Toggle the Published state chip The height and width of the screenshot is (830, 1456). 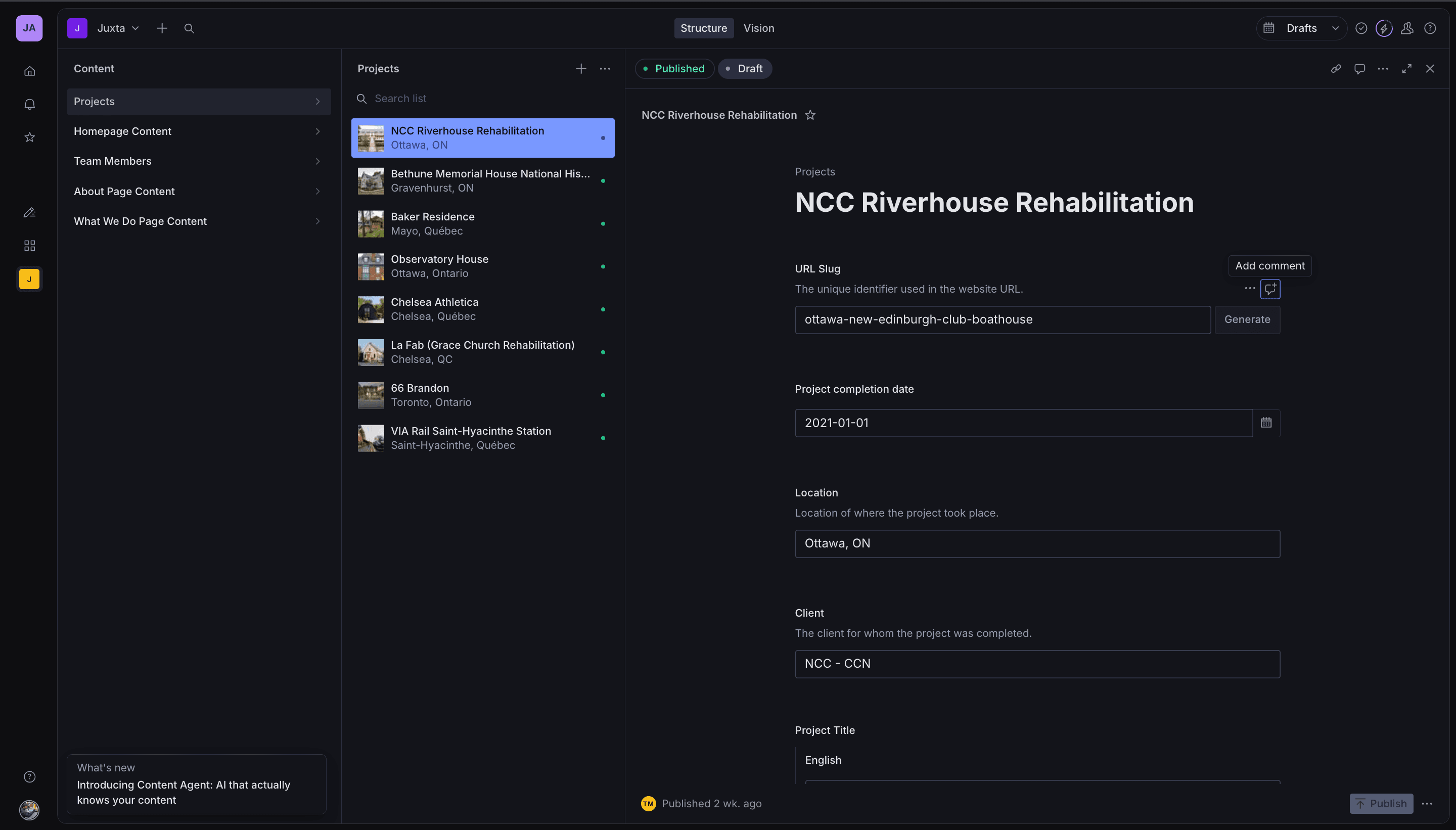point(674,68)
